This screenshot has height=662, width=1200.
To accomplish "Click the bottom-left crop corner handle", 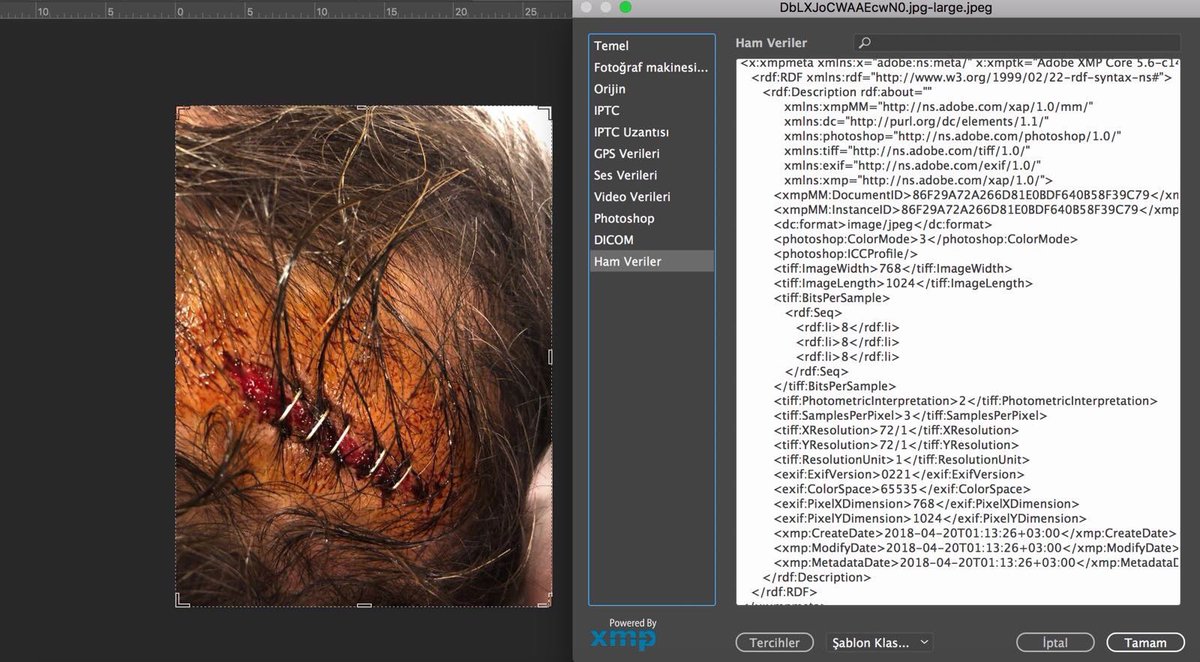I will [x=182, y=600].
